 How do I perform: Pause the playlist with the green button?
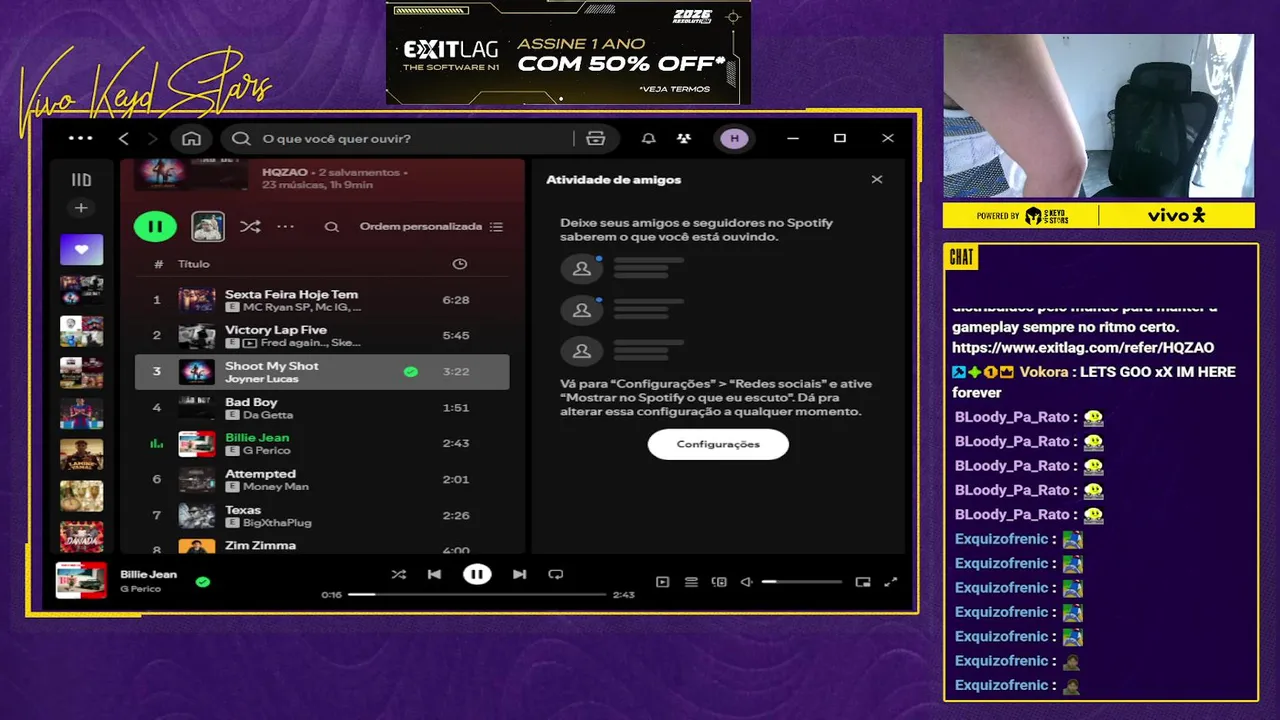point(155,227)
